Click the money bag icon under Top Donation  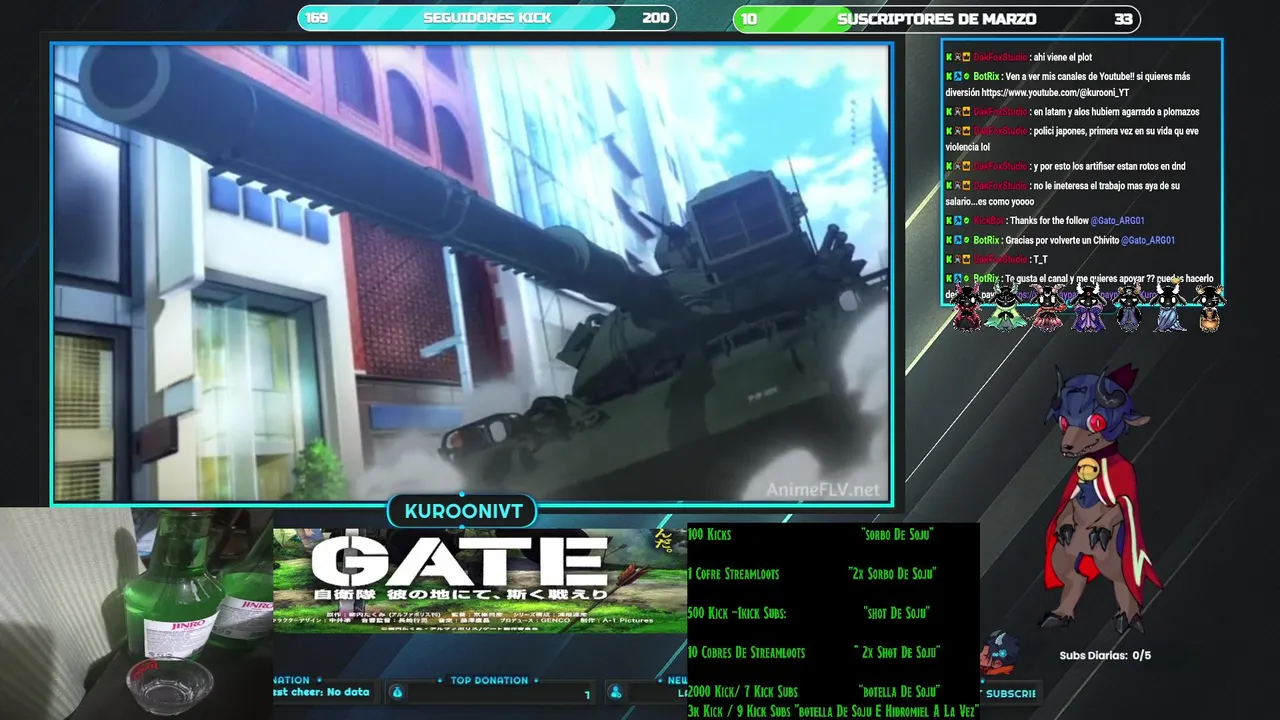tap(397, 692)
